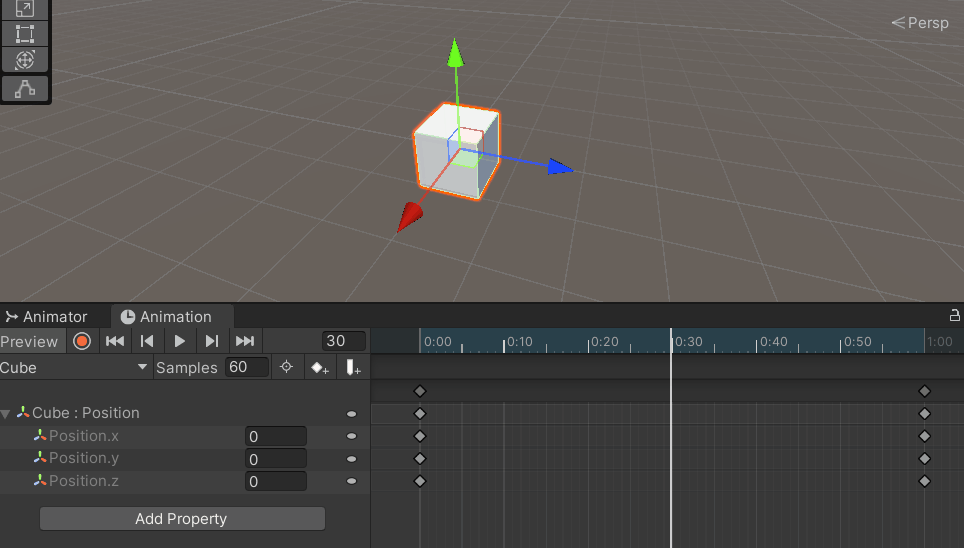Click the Samples value field
Image resolution: width=964 pixels, height=548 pixels.
247,367
